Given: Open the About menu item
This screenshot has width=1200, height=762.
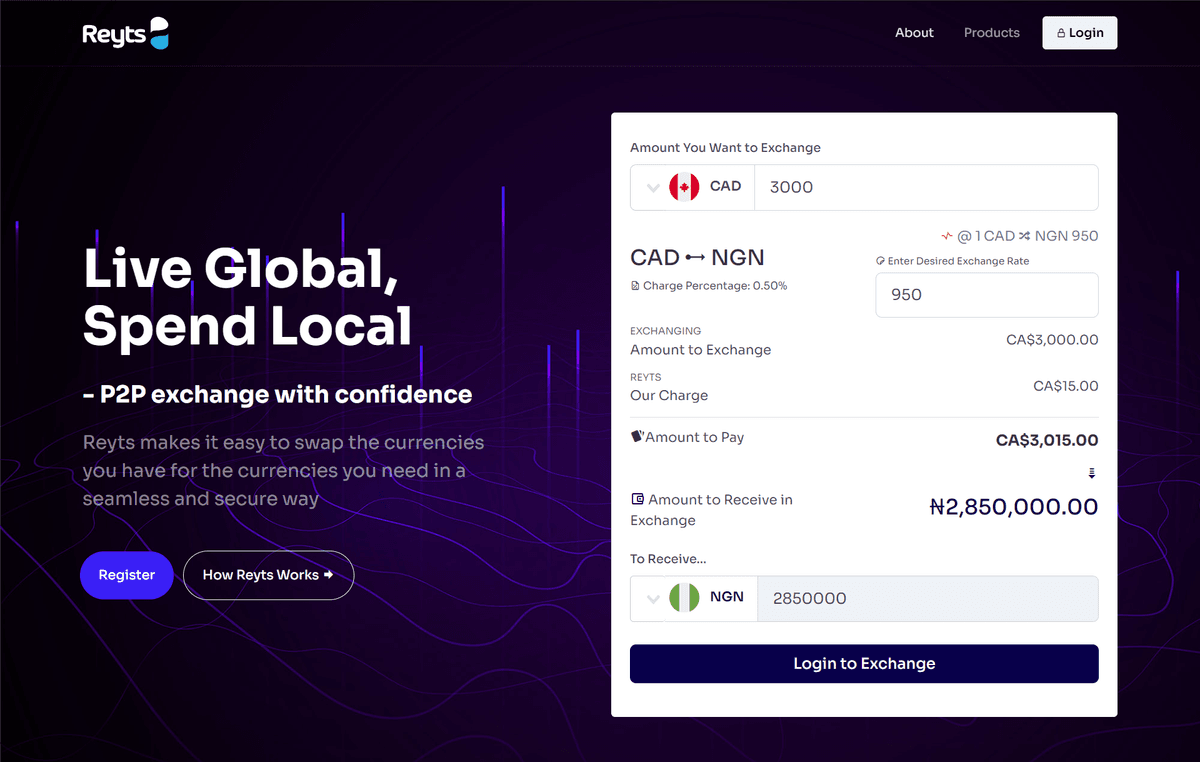Looking at the screenshot, I should click(914, 33).
